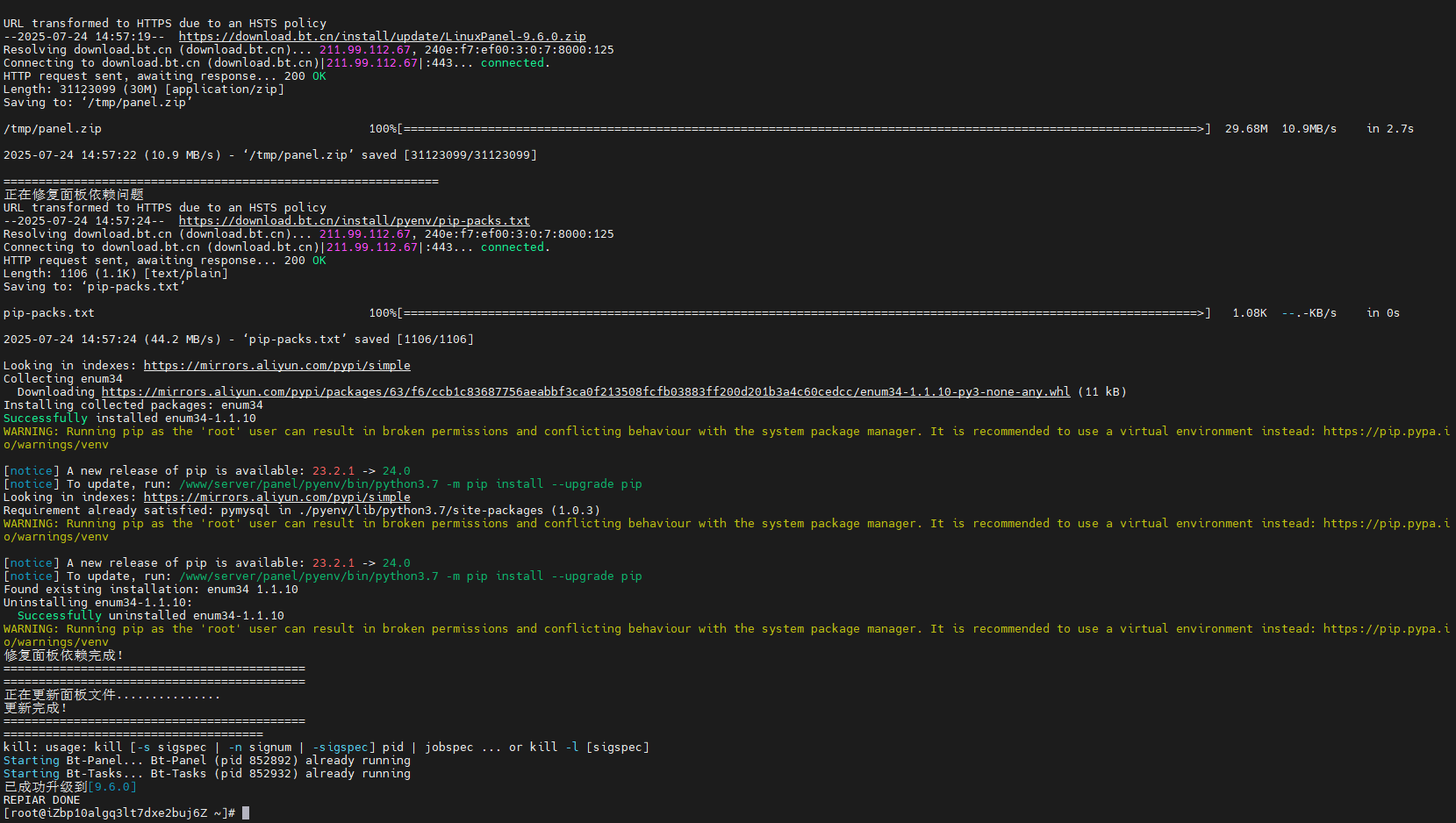Open the aliyun pypi link above "Collecting enum34"

point(276,366)
